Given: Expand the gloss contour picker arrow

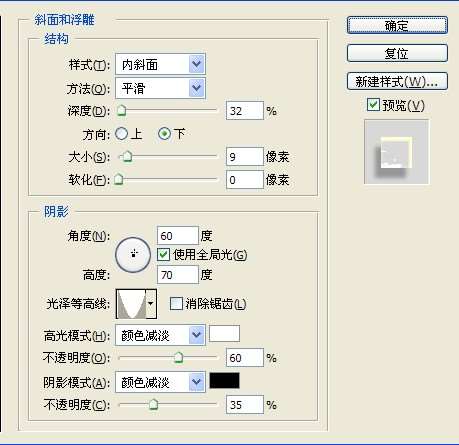Looking at the screenshot, I should [151, 304].
